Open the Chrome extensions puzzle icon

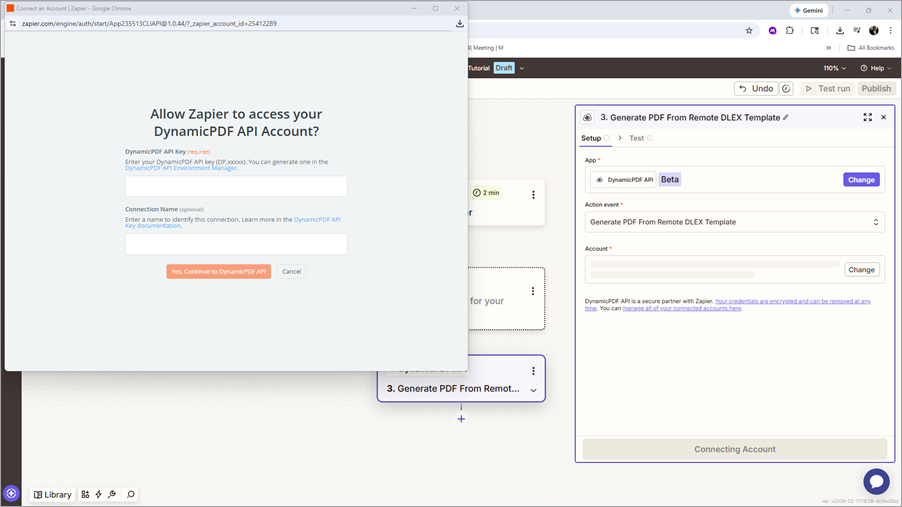(x=790, y=31)
